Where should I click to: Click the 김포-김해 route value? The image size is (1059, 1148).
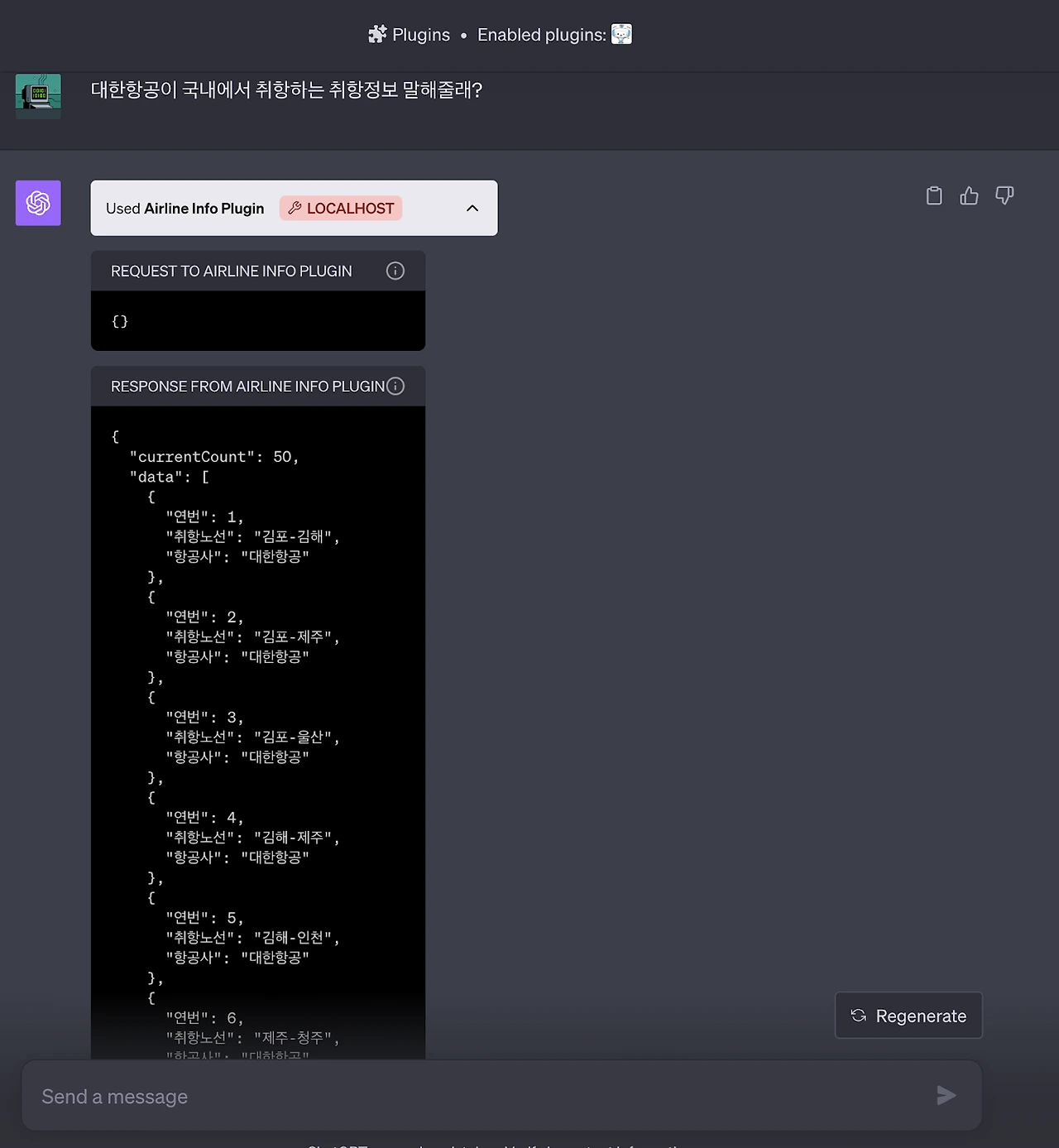pyautogui.click(x=293, y=537)
